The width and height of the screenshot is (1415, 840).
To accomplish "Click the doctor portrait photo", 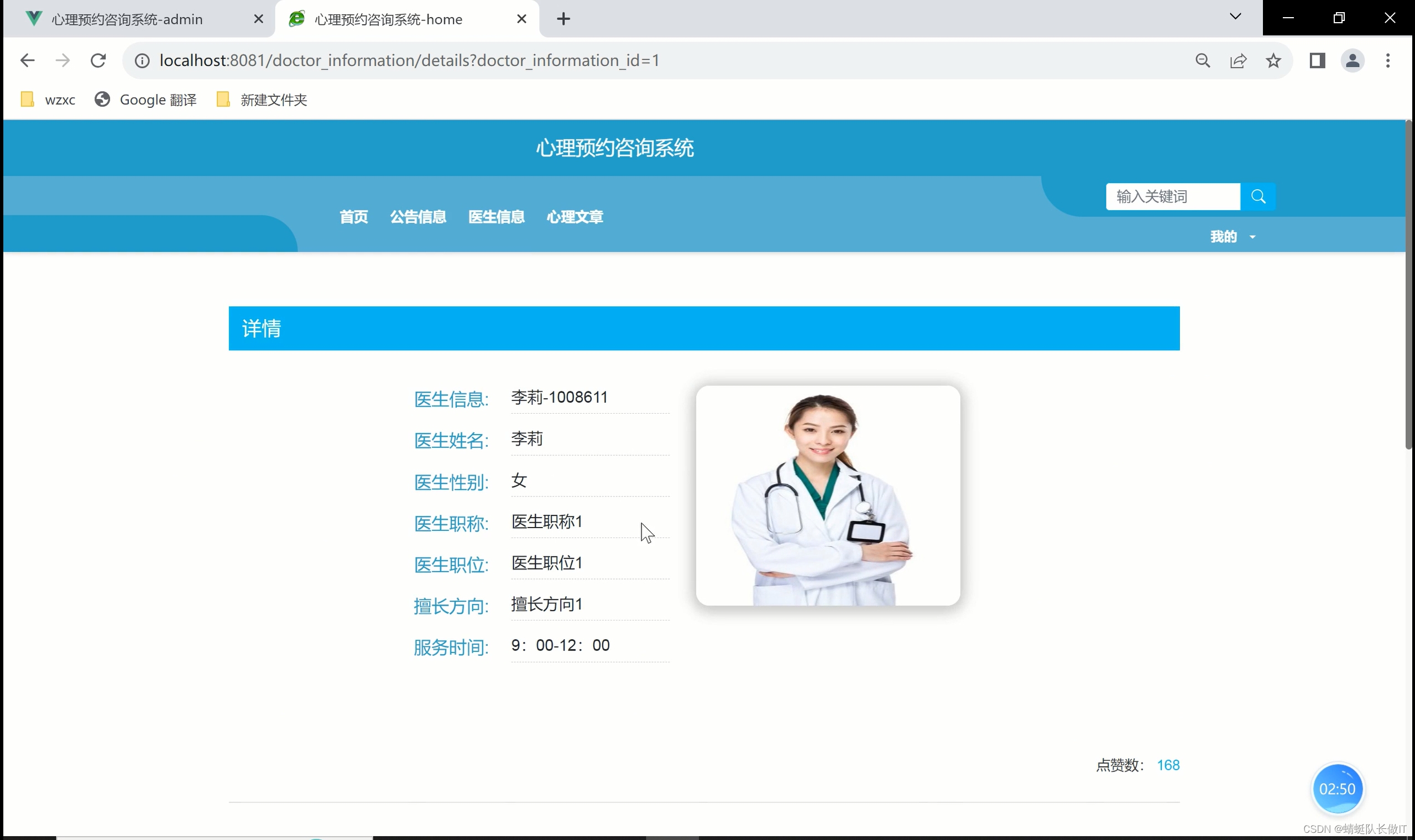I will click(x=828, y=495).
